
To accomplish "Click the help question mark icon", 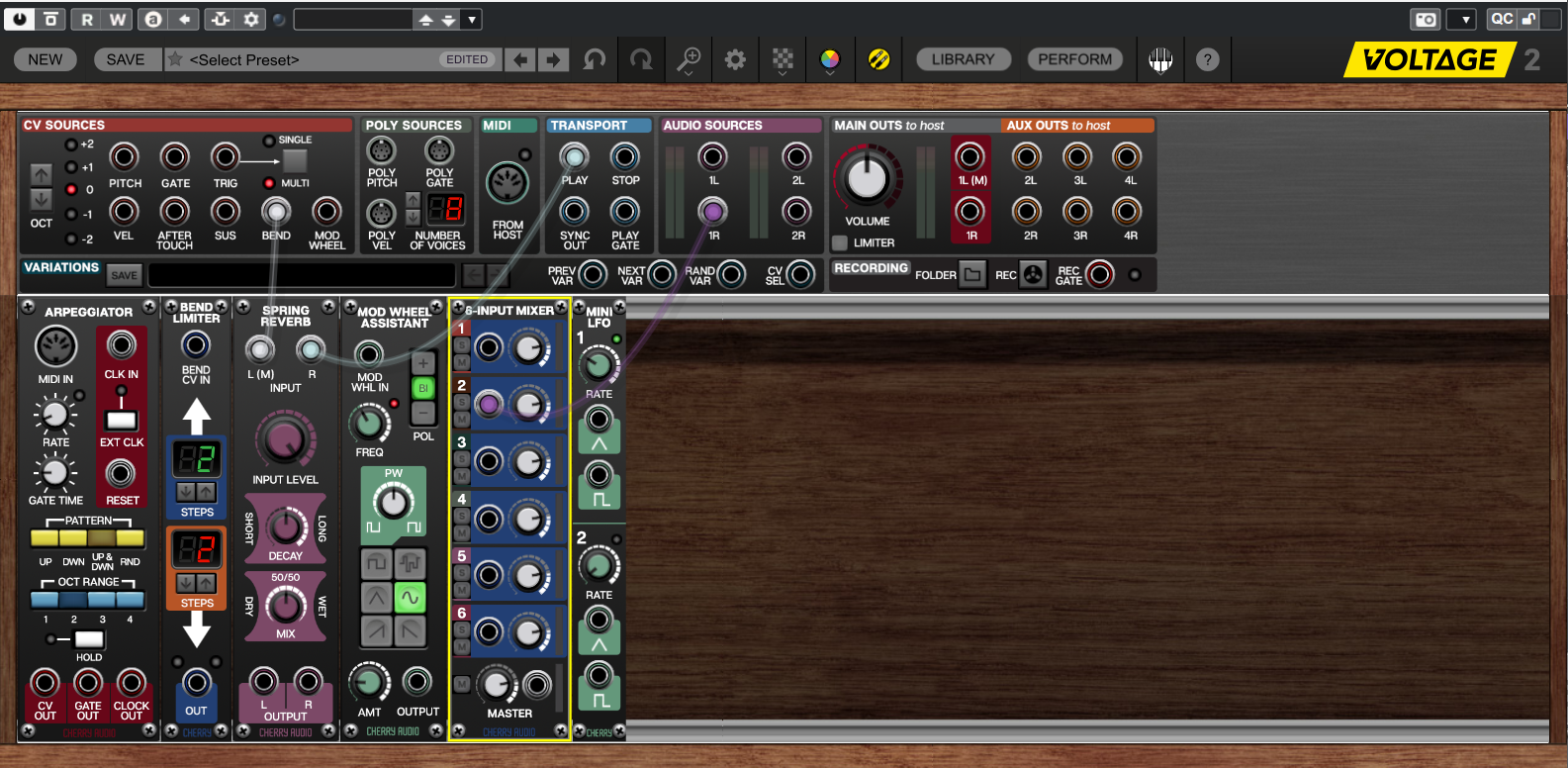I will [1207, 59].
